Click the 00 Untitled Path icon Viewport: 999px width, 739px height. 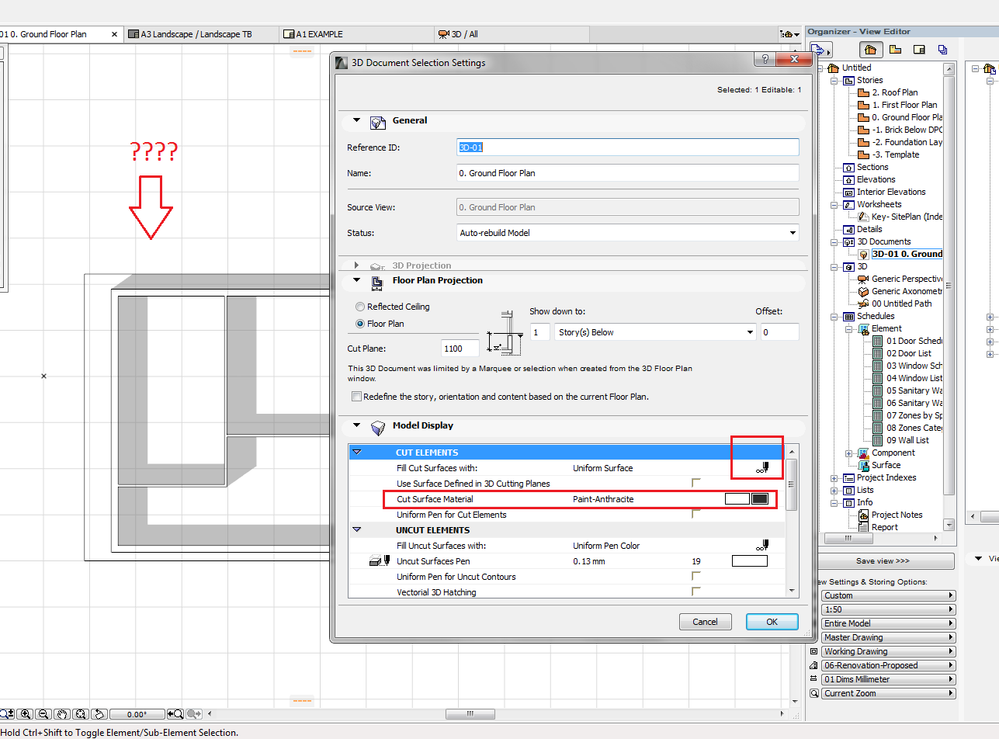pos(864,304)
